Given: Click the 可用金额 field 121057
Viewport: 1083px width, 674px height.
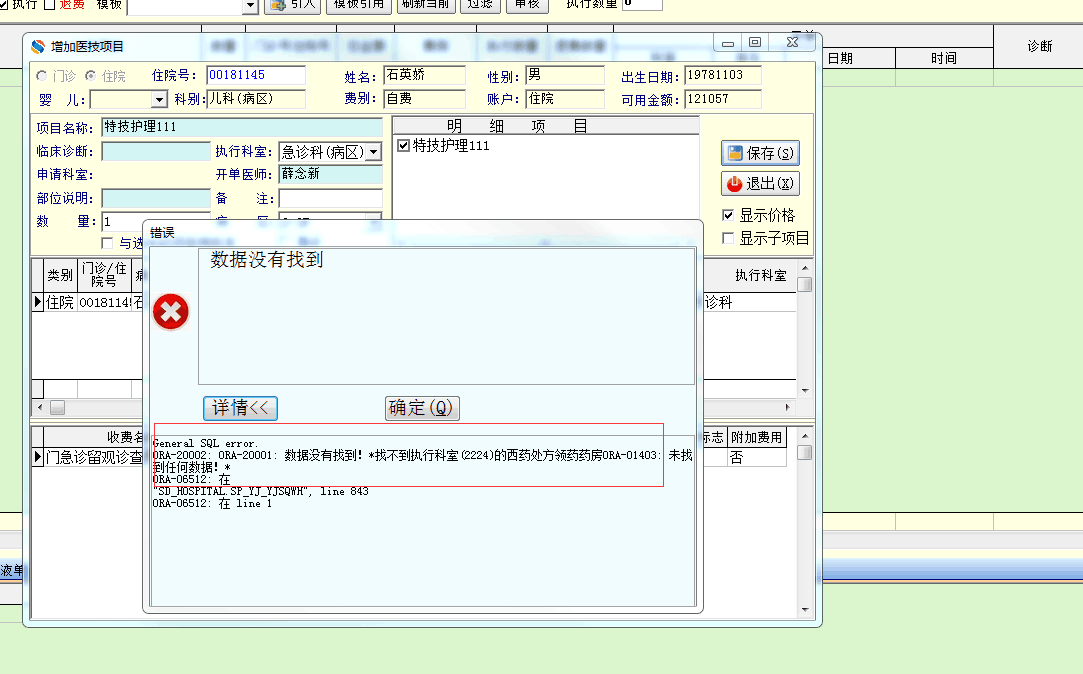Looking at the screenshot, I should click(723, 99).
